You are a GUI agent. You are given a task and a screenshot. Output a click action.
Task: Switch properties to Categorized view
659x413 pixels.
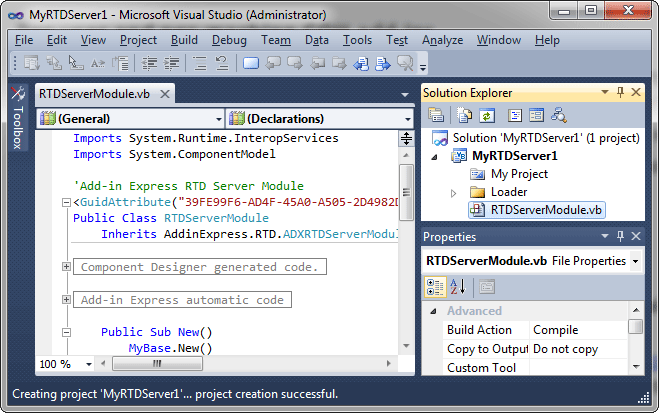[435, 287]
